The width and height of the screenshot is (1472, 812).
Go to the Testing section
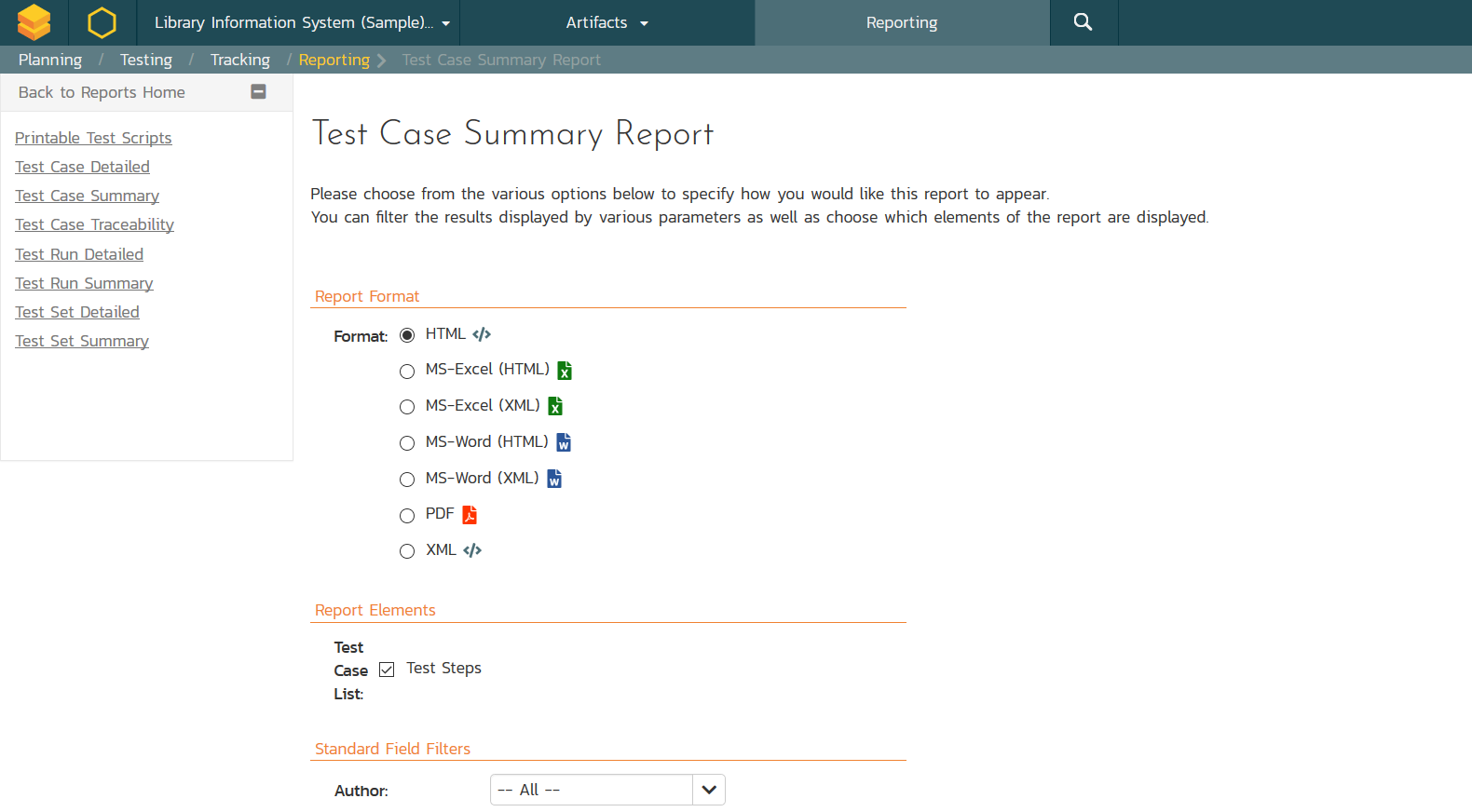pos(145,60)
